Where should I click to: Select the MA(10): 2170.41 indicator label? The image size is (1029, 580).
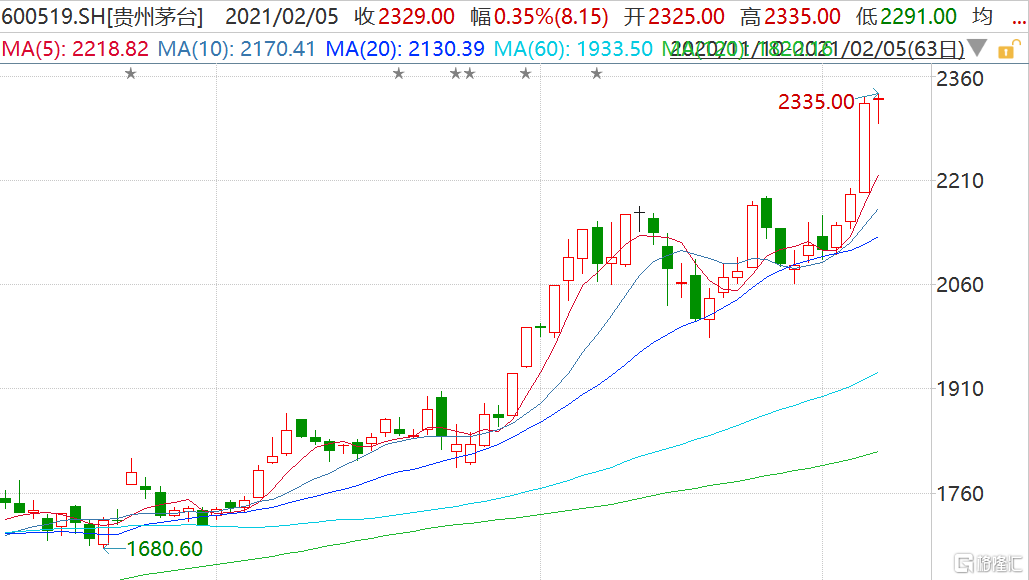click(x=237, y=49)
